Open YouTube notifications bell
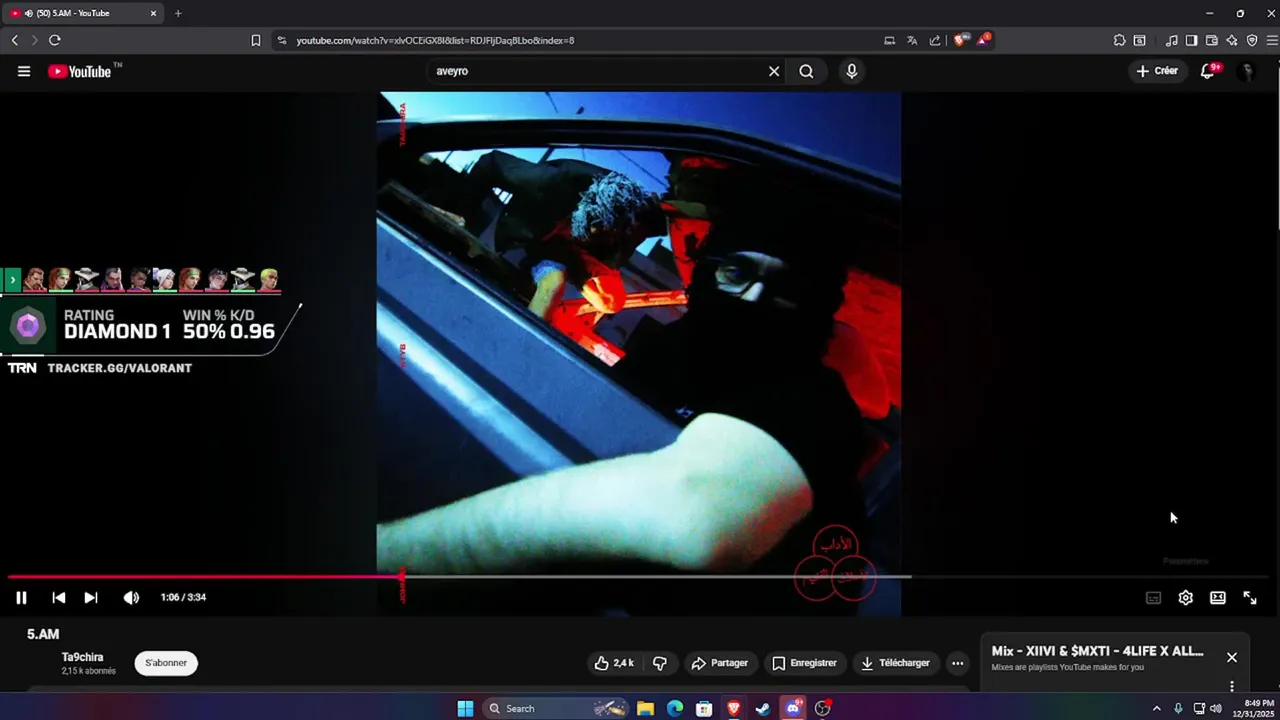Viewport: 1280px width, 720px height. [1208, 71]
